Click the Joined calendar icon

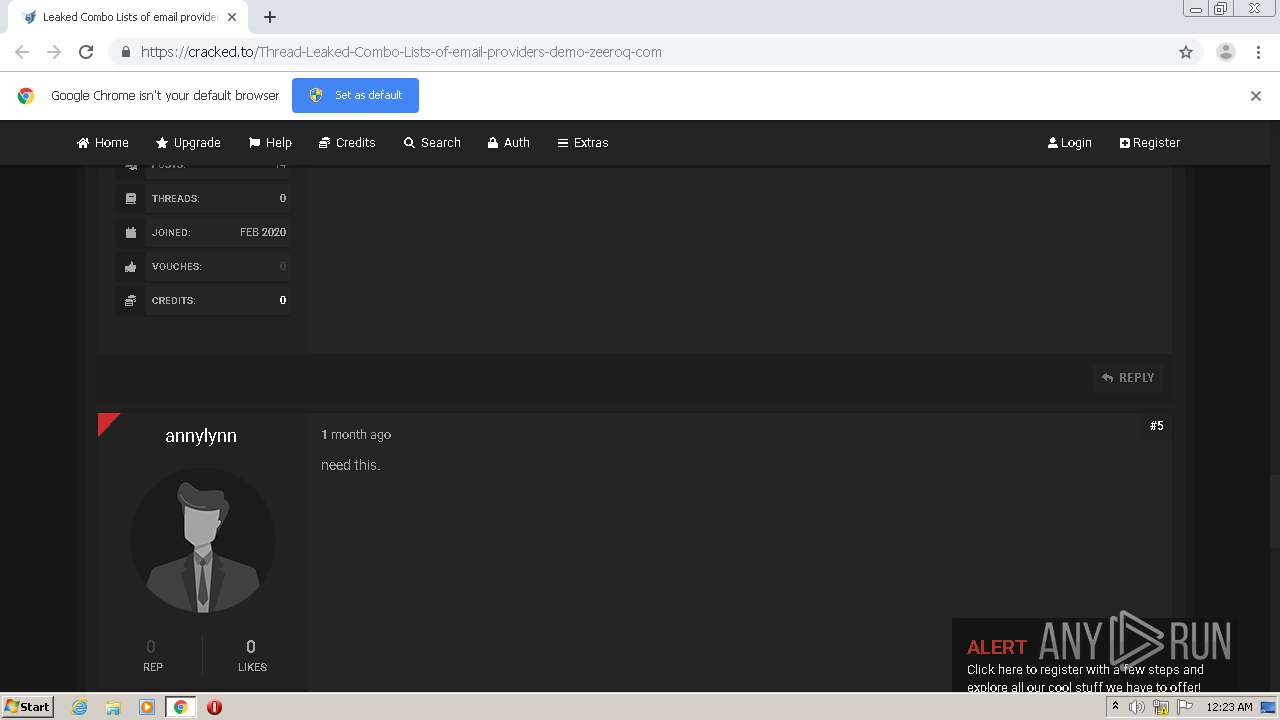click(x=131, y=233)
